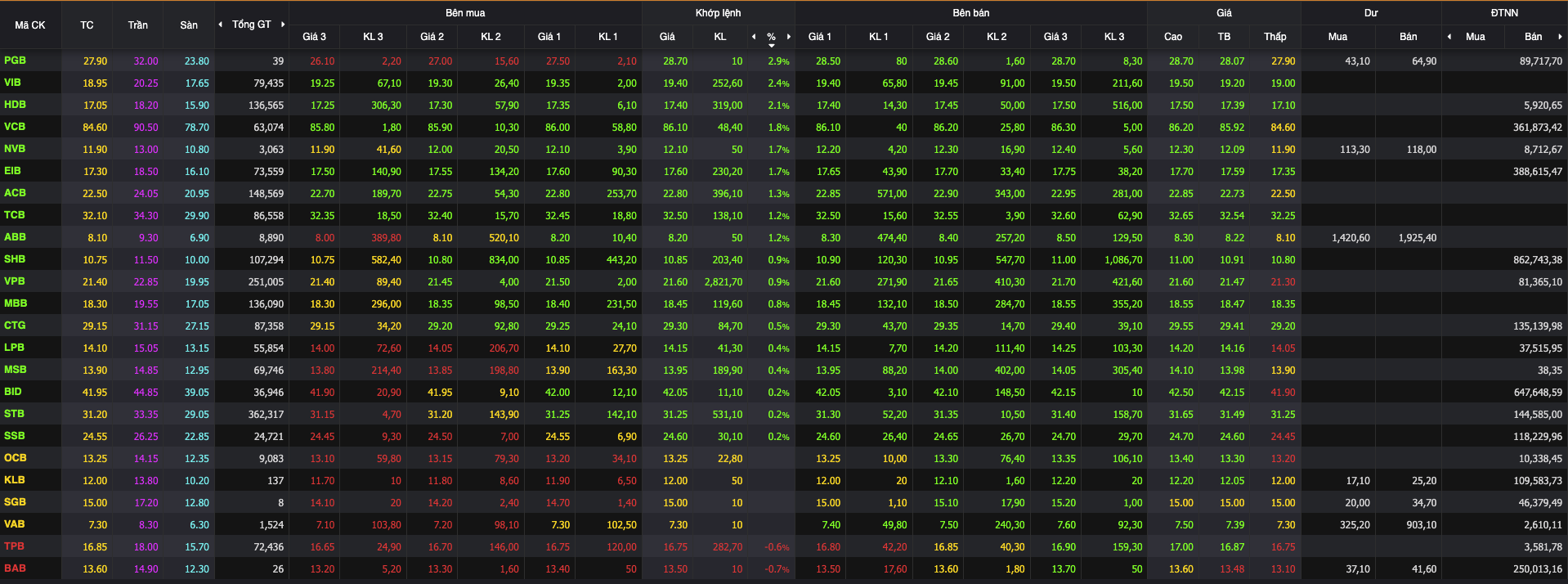Select the CTG ticker
The width and height of the screenshot is (1568, 584).
15,326
